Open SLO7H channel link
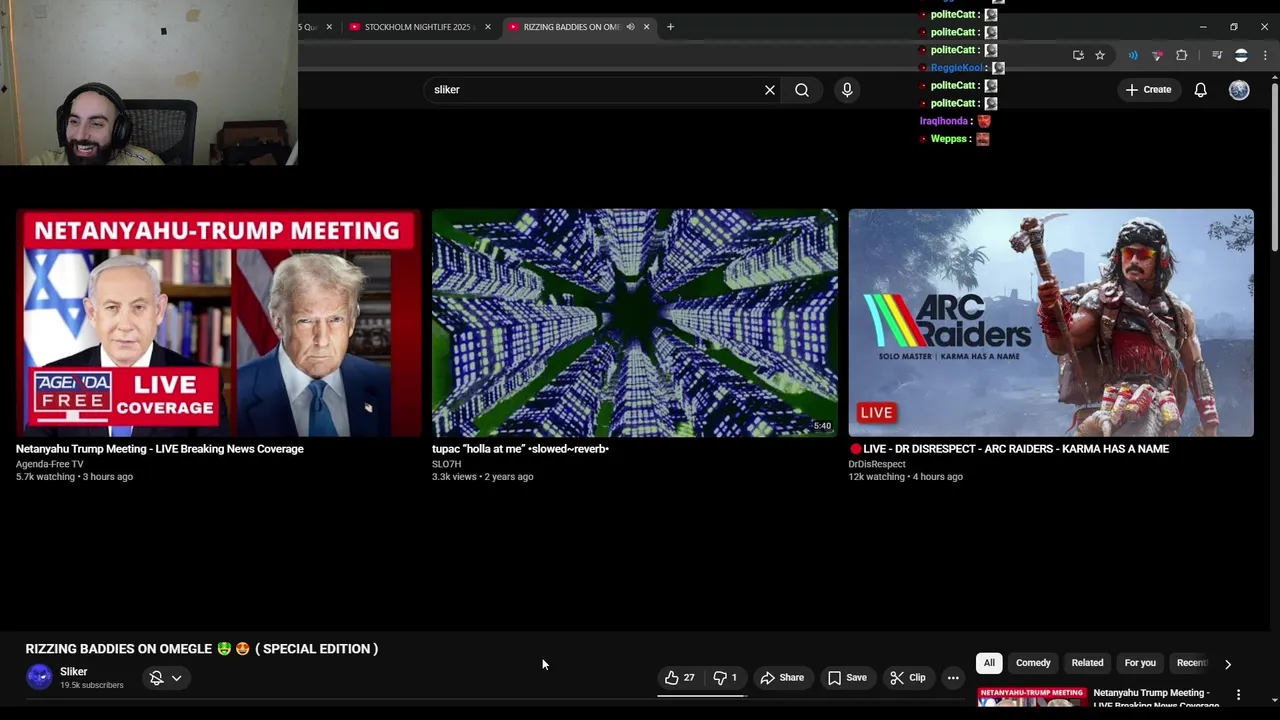Screen dimensions: 1280x720 point(447,464)
